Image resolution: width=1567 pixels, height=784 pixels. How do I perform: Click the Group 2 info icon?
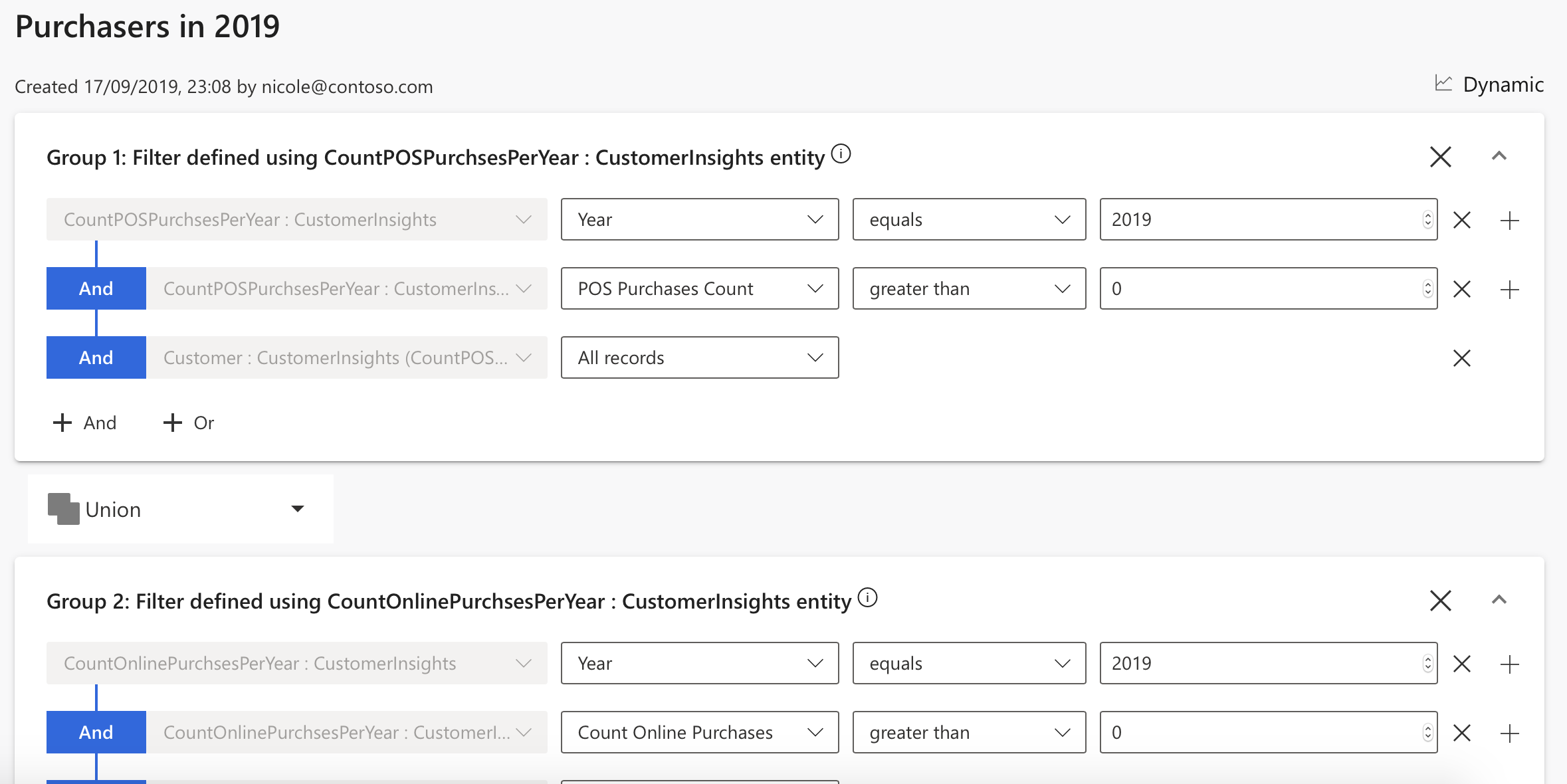867,598
